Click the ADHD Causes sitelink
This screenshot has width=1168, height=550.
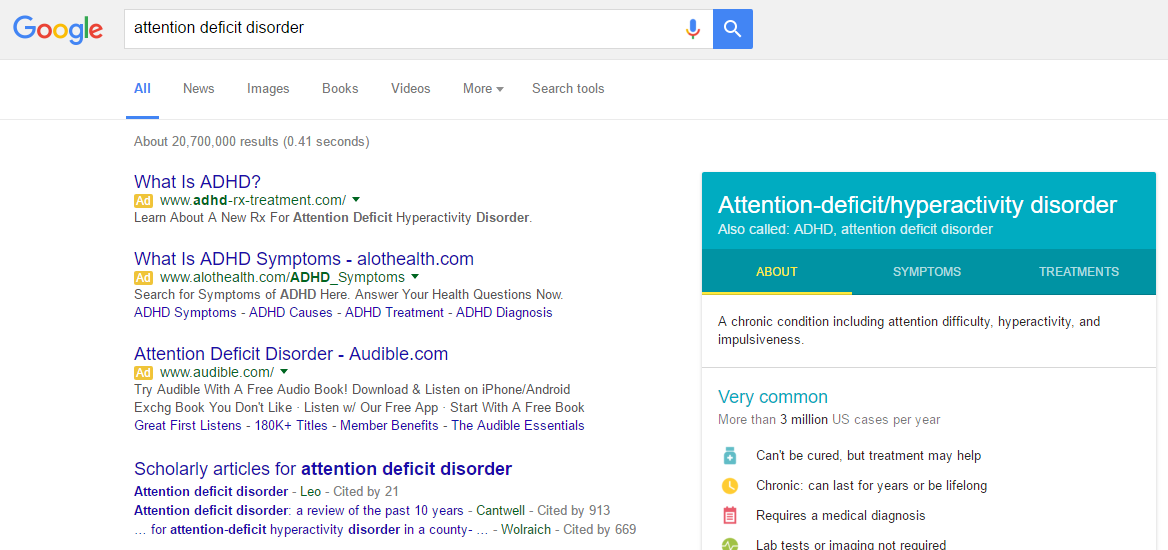291,312
